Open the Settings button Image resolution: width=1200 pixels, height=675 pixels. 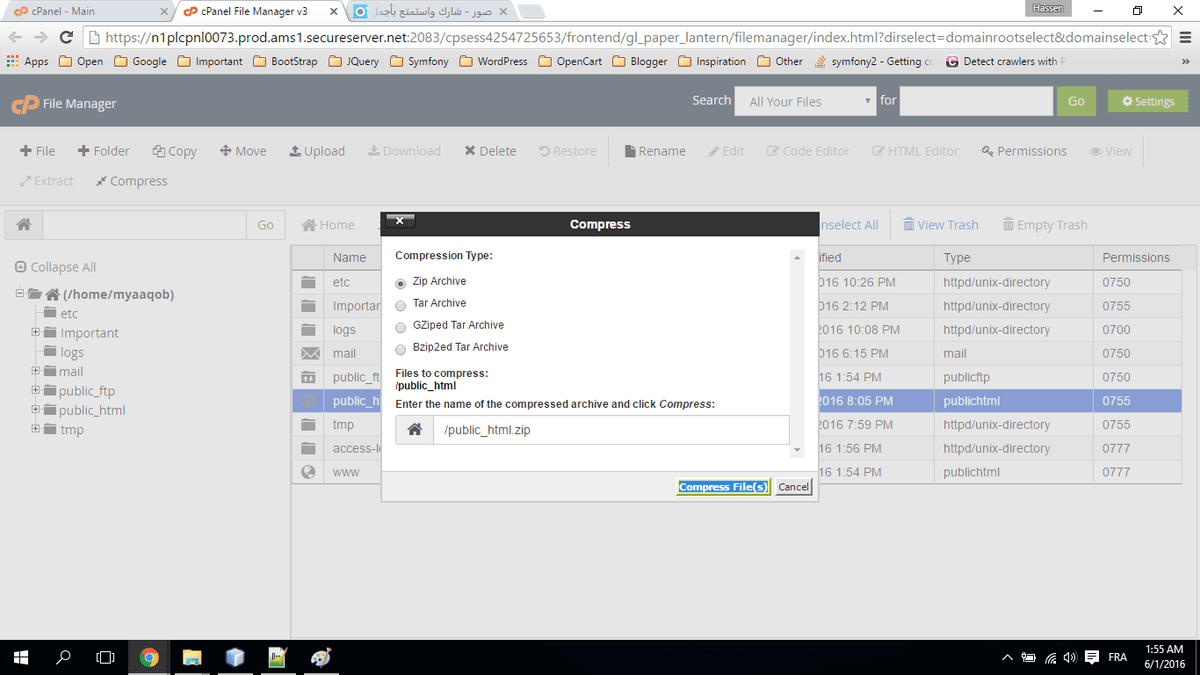1148,101
